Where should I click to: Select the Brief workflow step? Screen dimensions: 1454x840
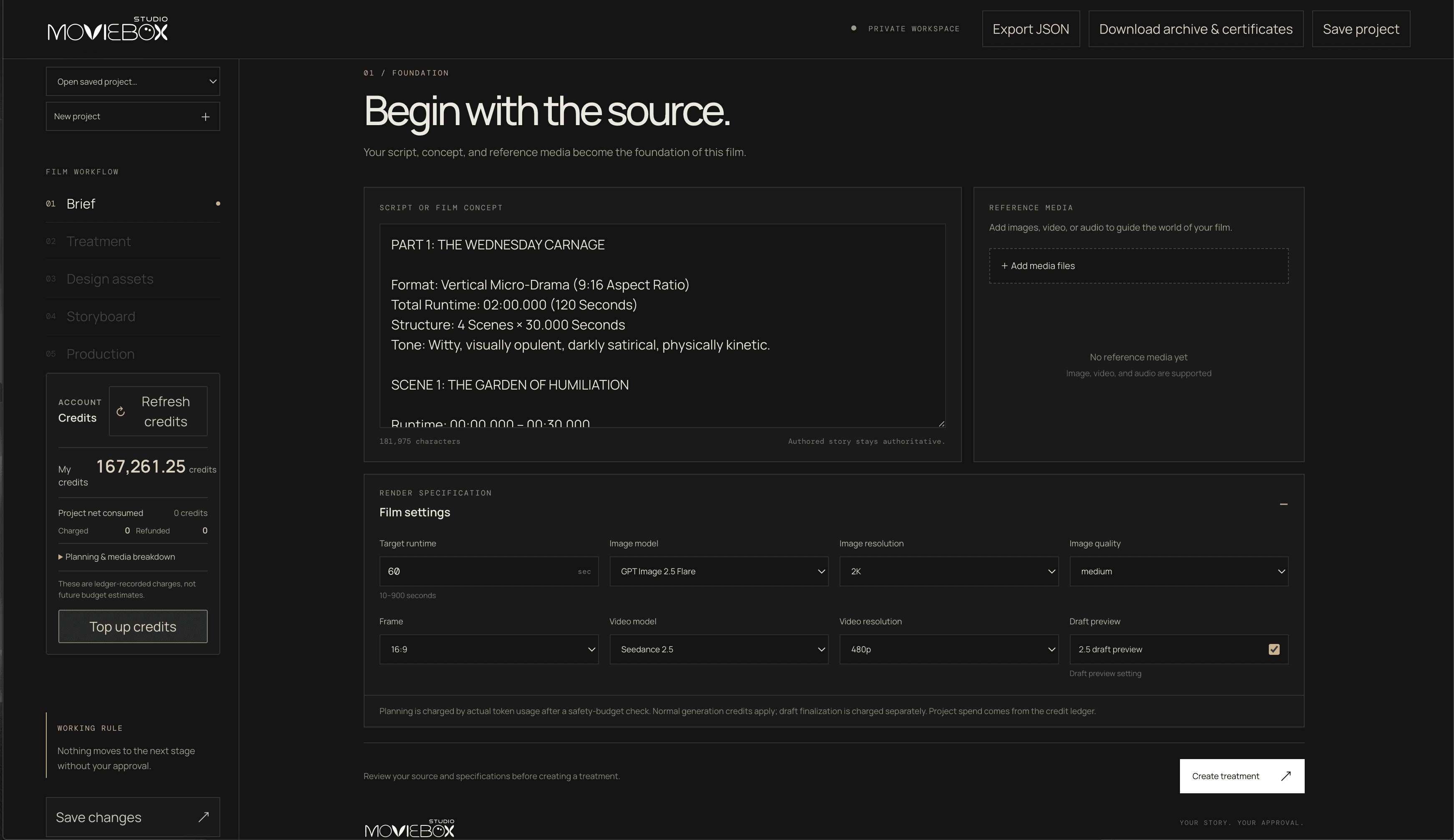pos(133,204)
